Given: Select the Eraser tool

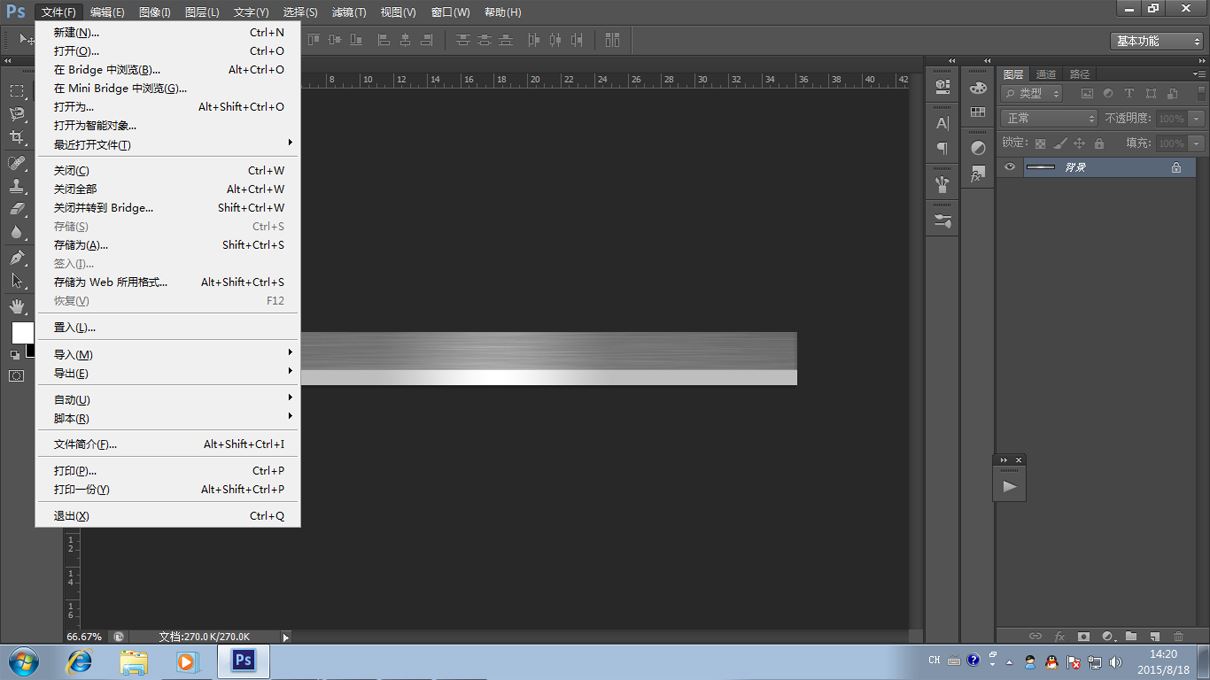Looking at the screenshot, I should click(17, 209).
